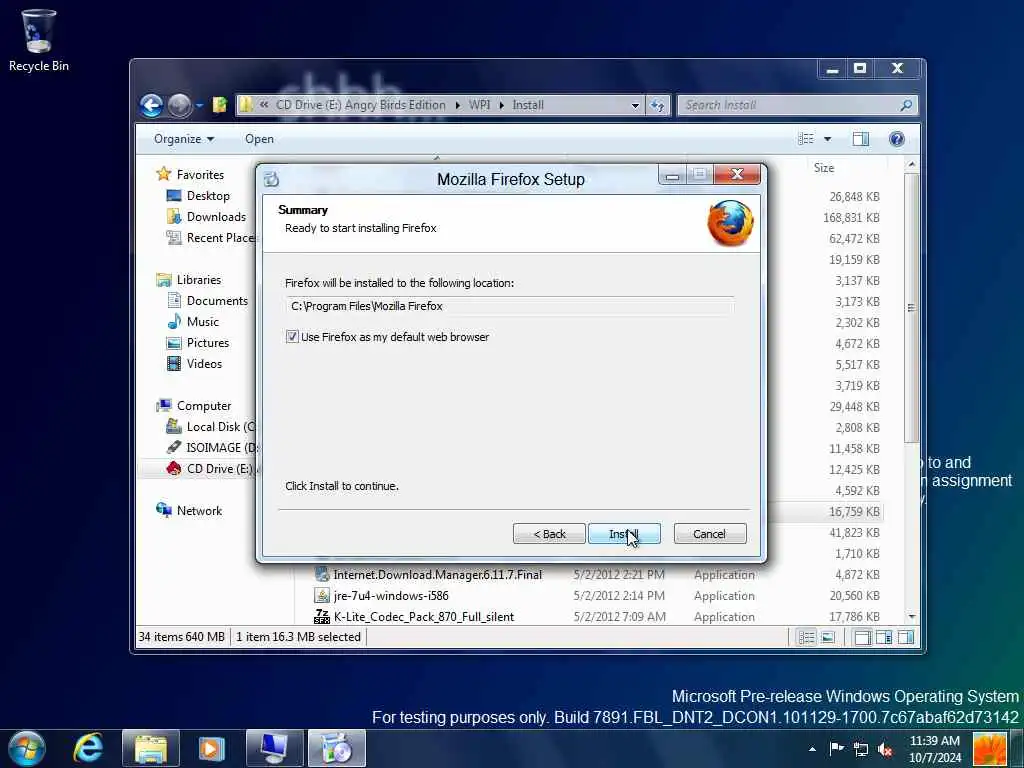This screenshot has width=1024, height=768.
Task: Click the scroll up arrow in file list
Action: pyautogui.click(x=912, y=165)
